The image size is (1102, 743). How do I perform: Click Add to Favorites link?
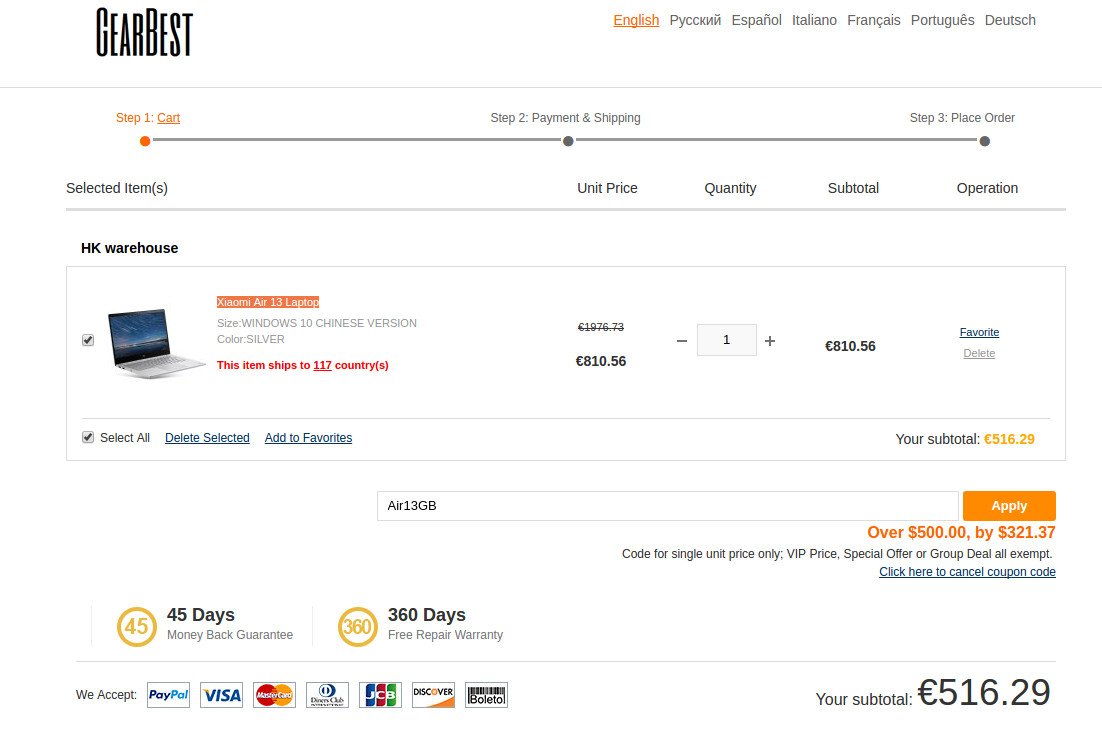pos(309,437)
